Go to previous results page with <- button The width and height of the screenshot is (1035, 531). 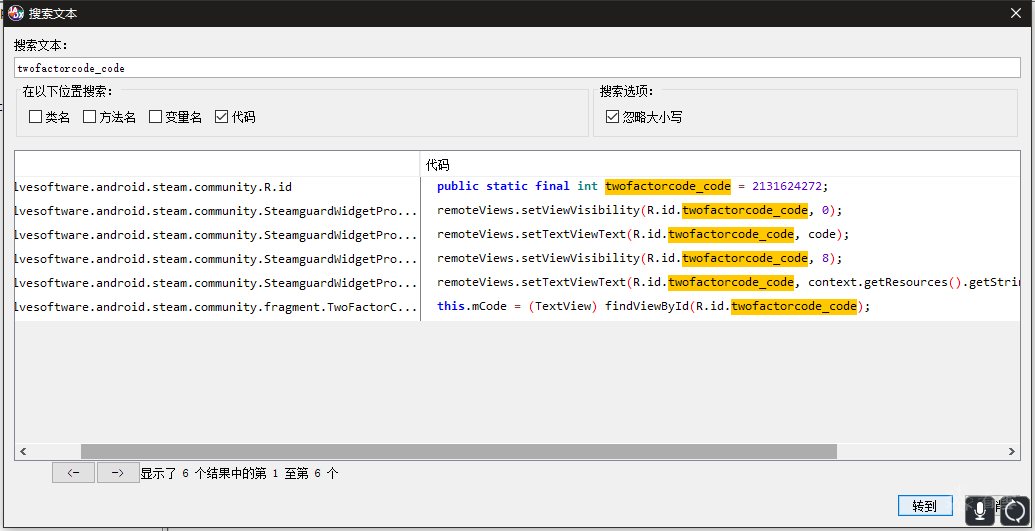coord(73,473)
